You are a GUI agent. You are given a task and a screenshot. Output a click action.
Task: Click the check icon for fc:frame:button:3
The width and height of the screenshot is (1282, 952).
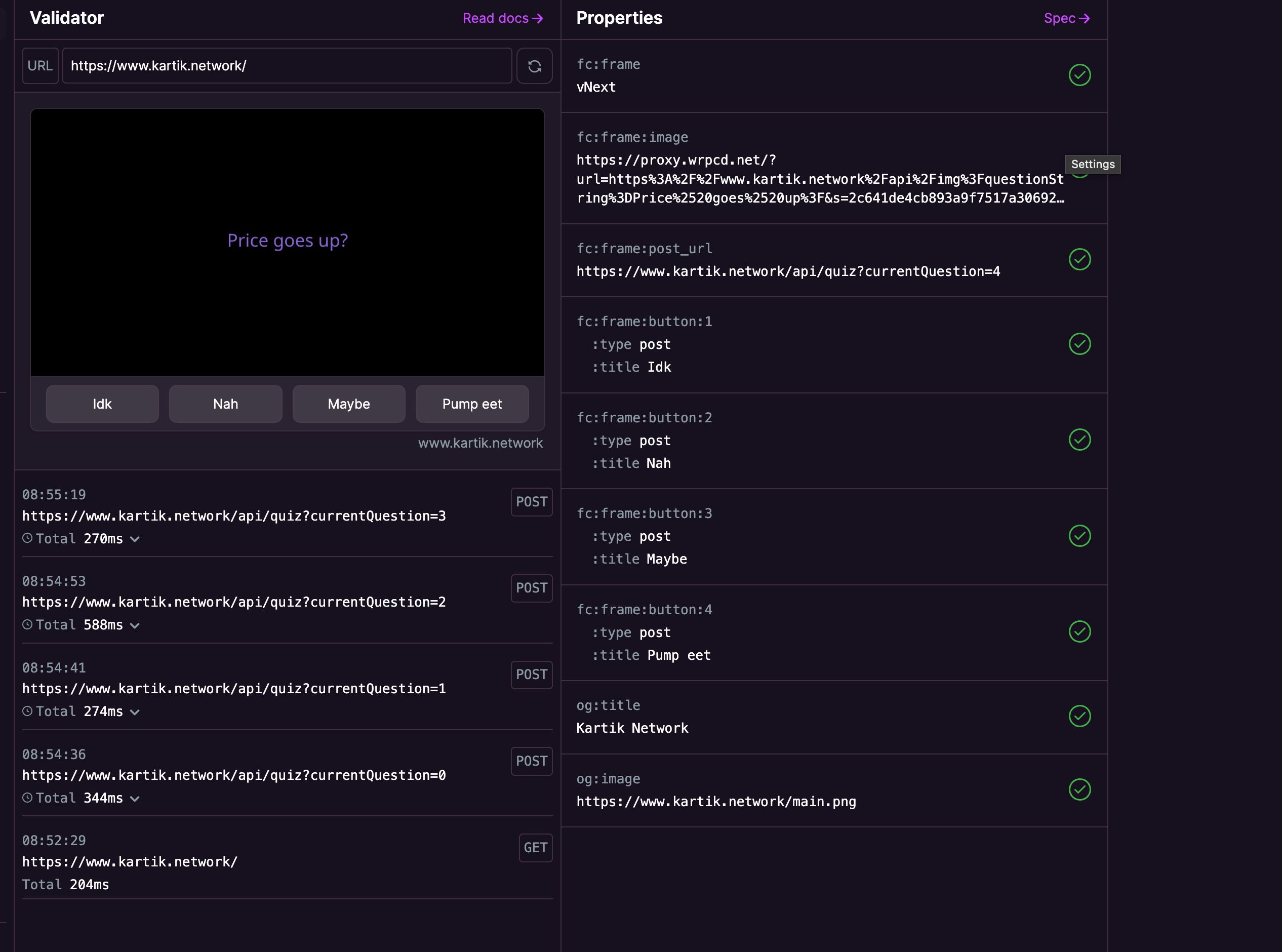(1080, 536)
